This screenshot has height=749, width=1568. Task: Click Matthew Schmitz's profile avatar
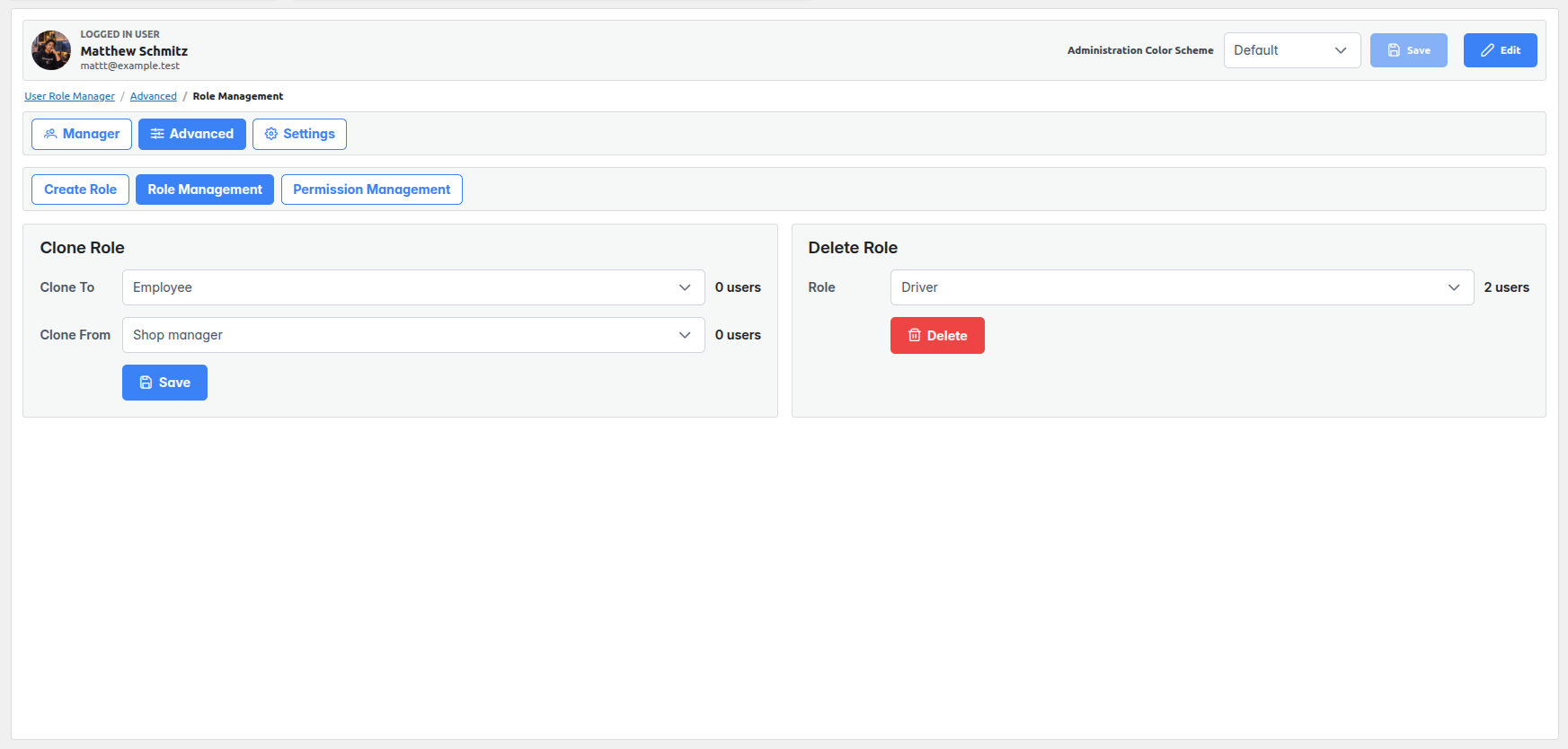click(51, 50)
